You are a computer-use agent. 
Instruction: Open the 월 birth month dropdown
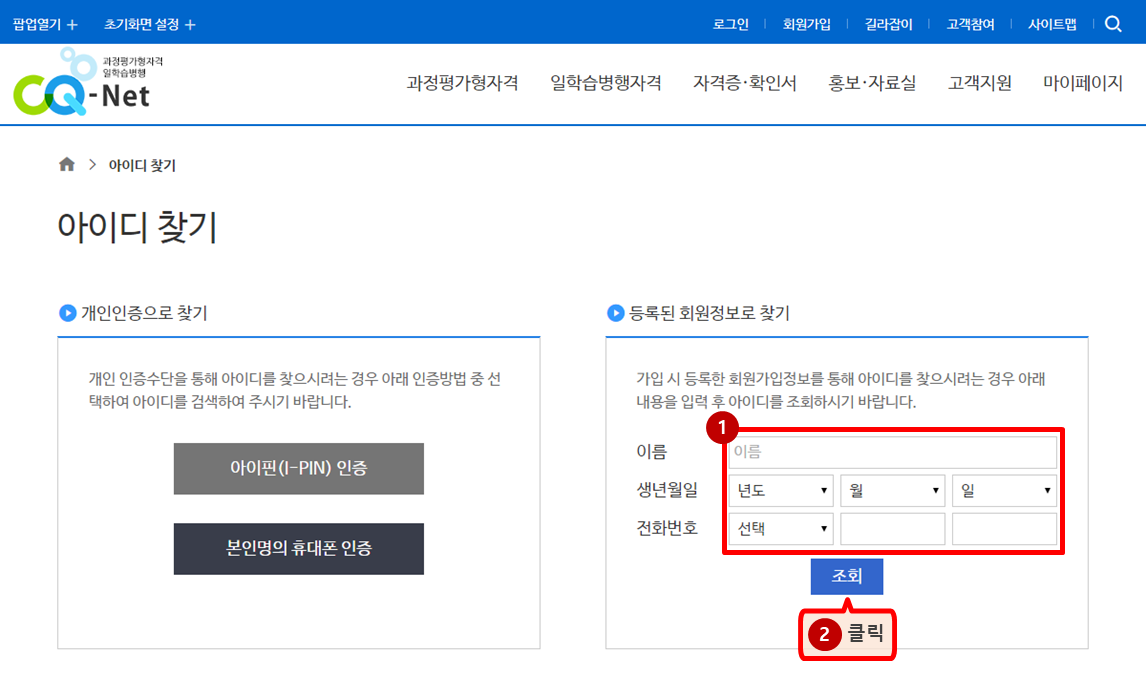click(892, 490)
